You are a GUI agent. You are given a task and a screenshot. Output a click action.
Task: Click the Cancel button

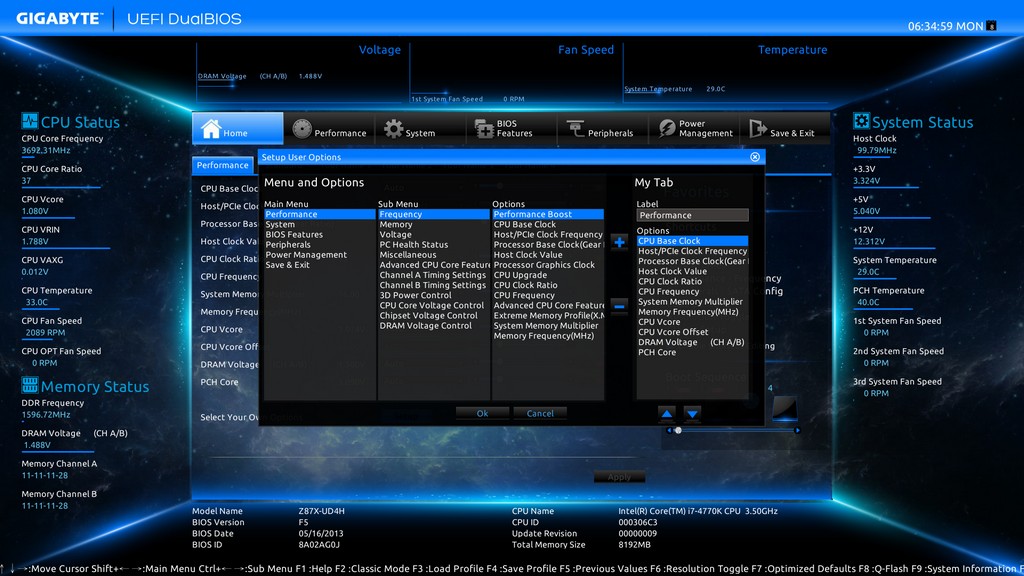point(540,413)
